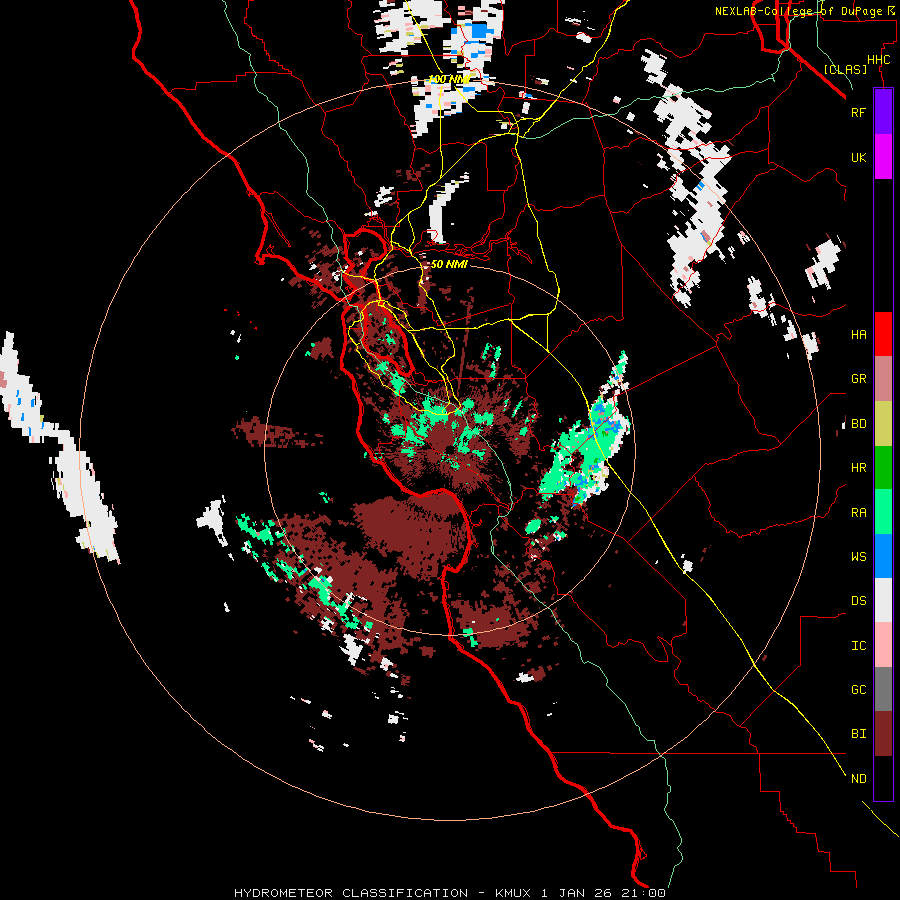Image resolution: width=900 pixels, height=900 pixels.
Task: Click the HHC product code label
Action: 878,60
